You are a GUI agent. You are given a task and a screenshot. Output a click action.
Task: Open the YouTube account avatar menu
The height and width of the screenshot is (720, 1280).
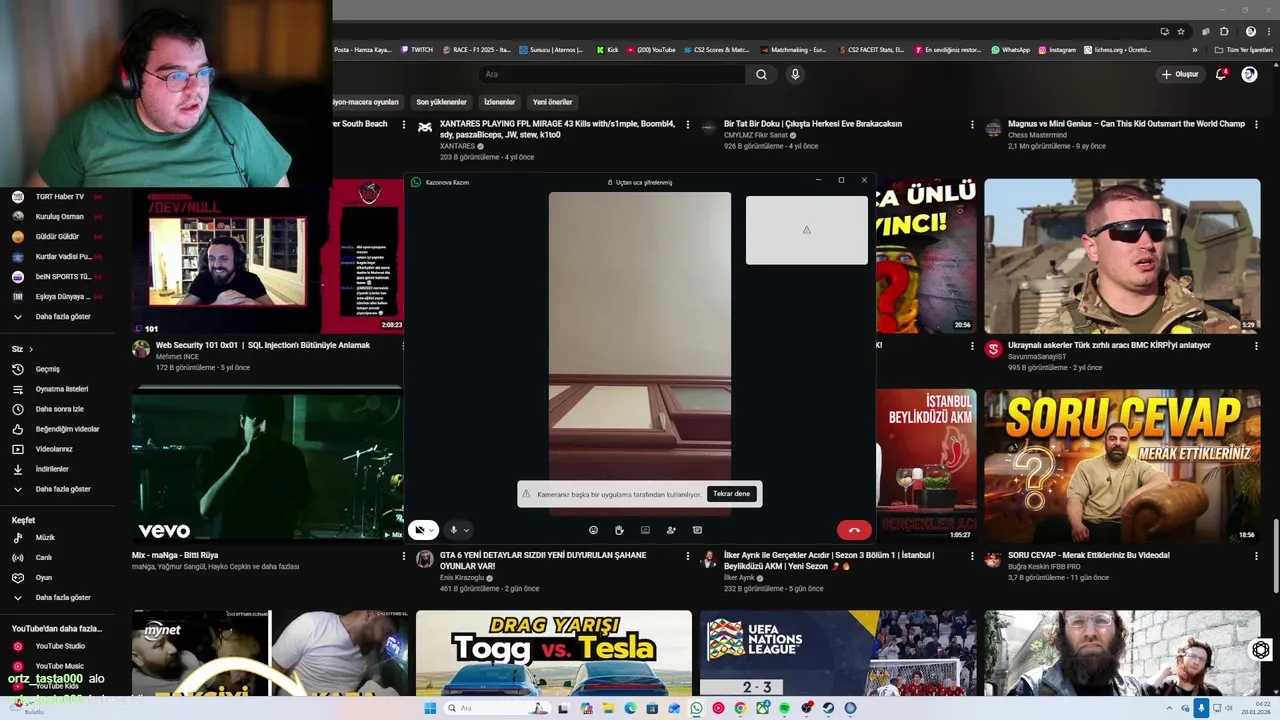1249,74
